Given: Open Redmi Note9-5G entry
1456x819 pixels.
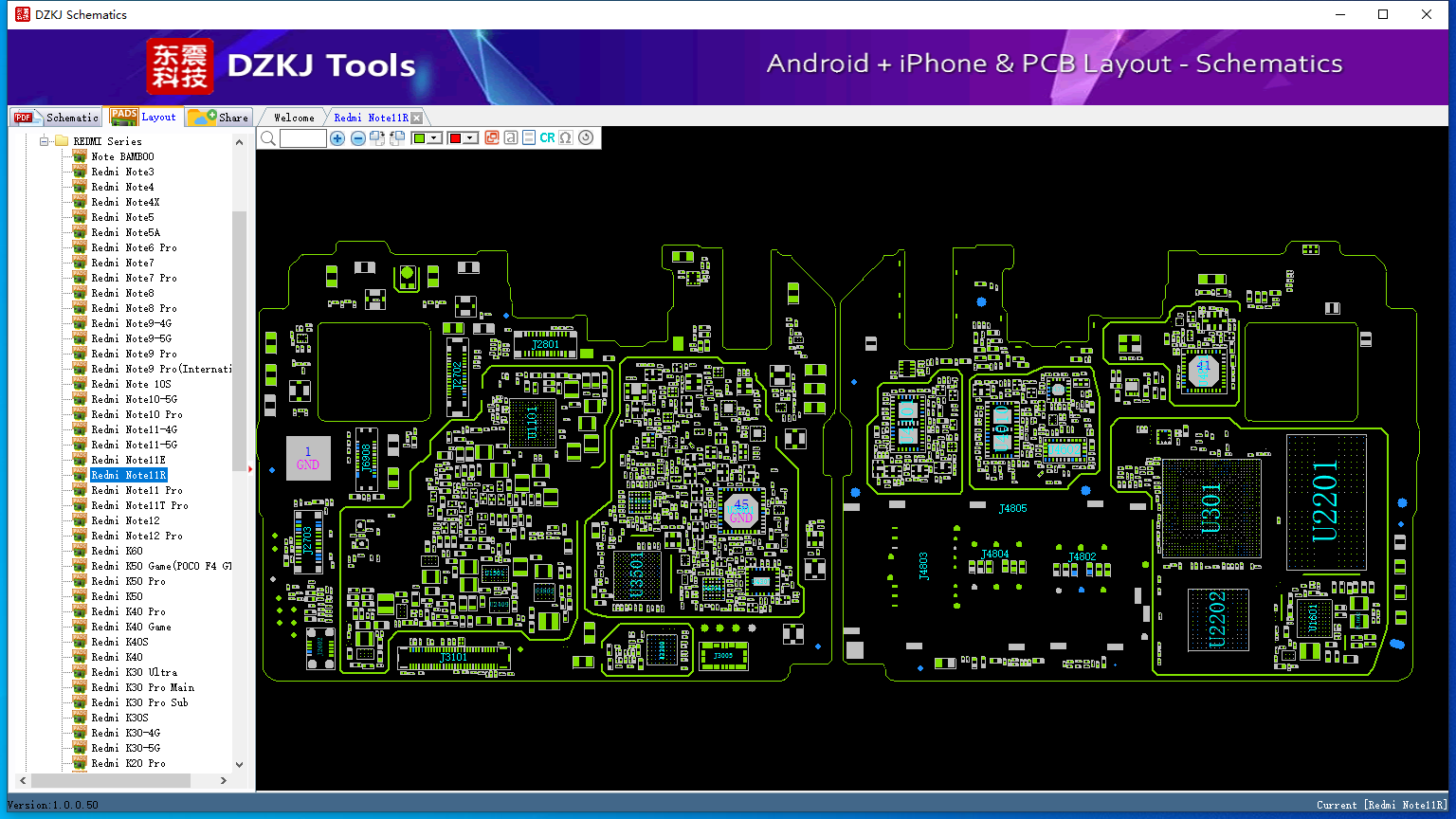Looking at the screenshot, I should (x=132, y=338).
